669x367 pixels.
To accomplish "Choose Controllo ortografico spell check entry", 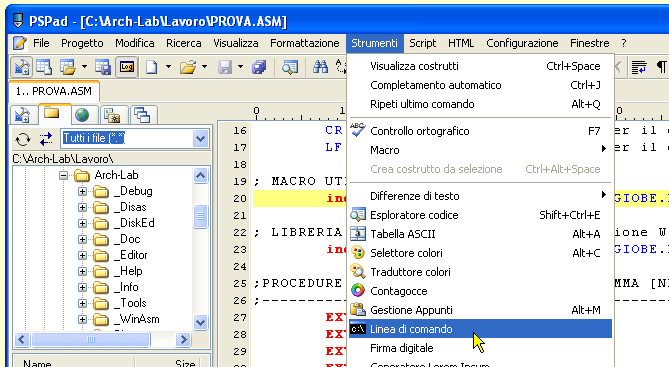I will tap(480, 131).
